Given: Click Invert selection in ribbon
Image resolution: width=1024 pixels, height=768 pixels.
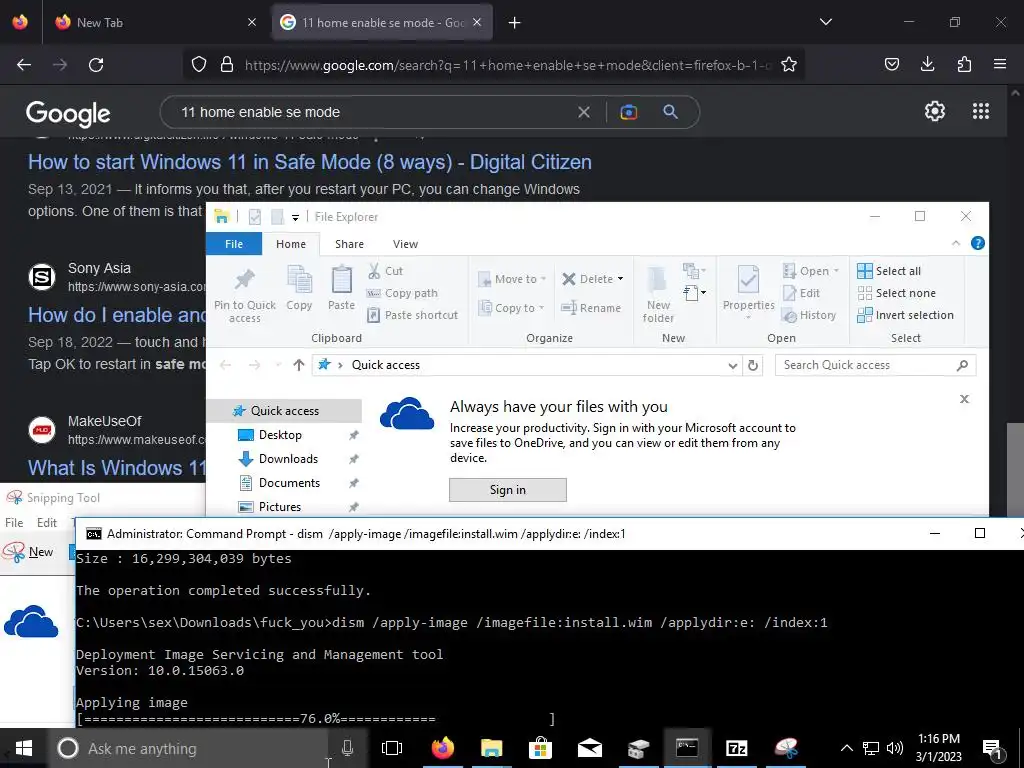Looking at the screenshot, I should click(906, 315).
